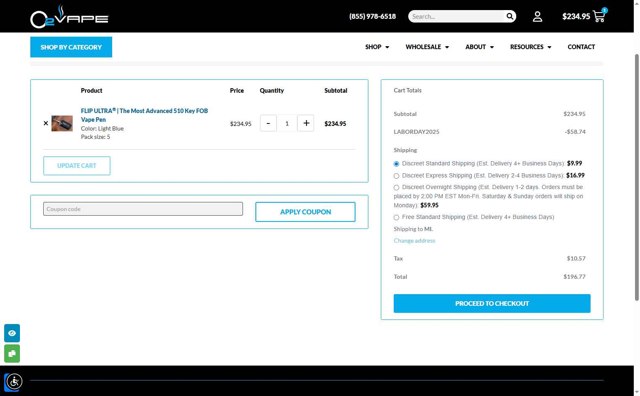This screenshot has height=396, width=640.
Task: Expand the RESOURCES menu
Action: (531, 47)
